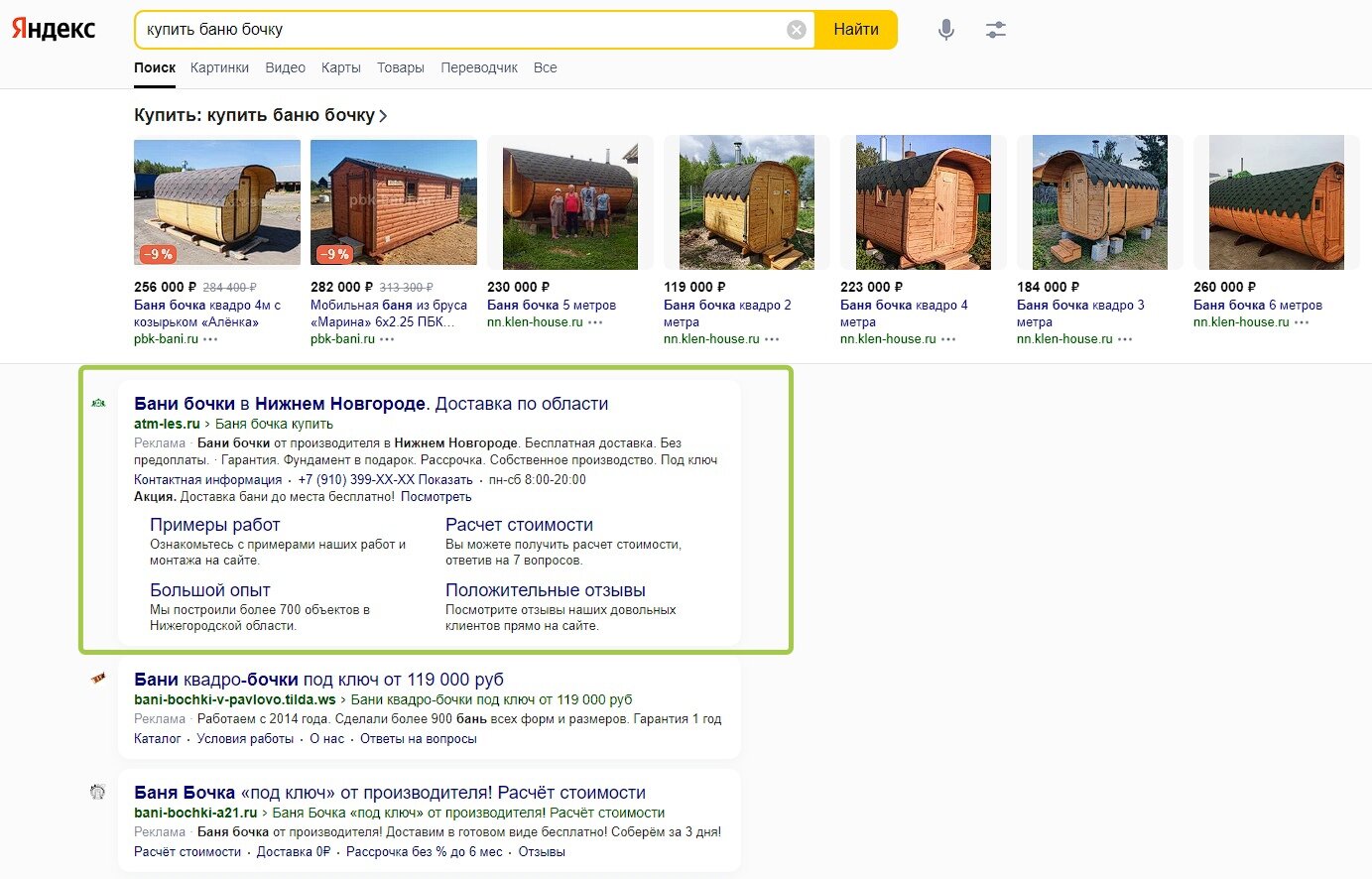Select the Поиск tab

pos(155,67)
